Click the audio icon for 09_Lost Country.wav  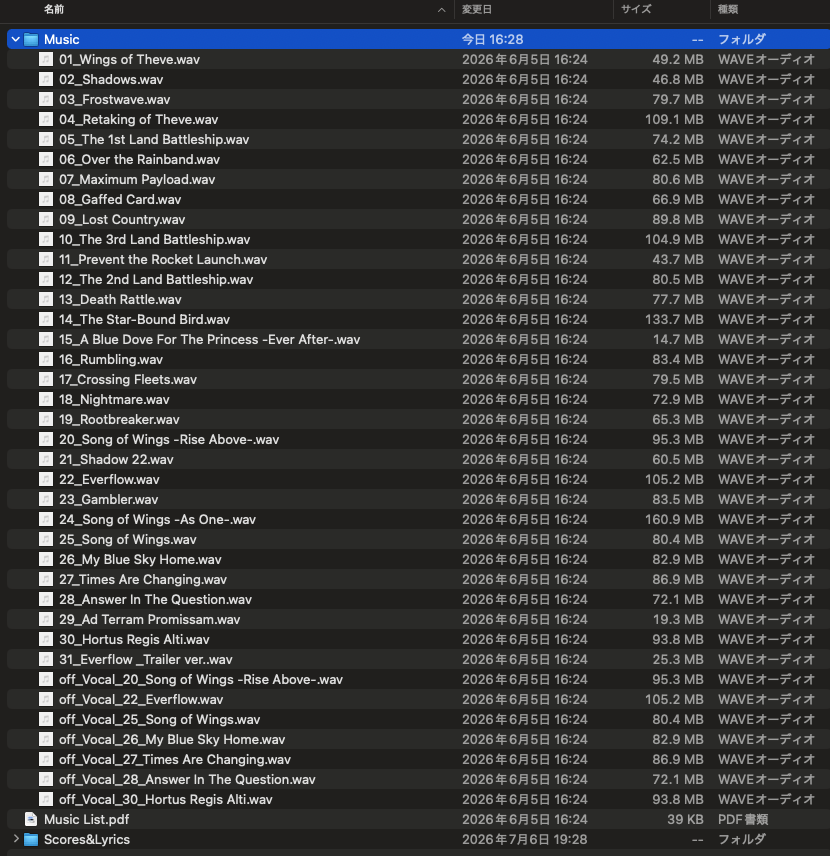pyautogui.click(x=46, y=219)
